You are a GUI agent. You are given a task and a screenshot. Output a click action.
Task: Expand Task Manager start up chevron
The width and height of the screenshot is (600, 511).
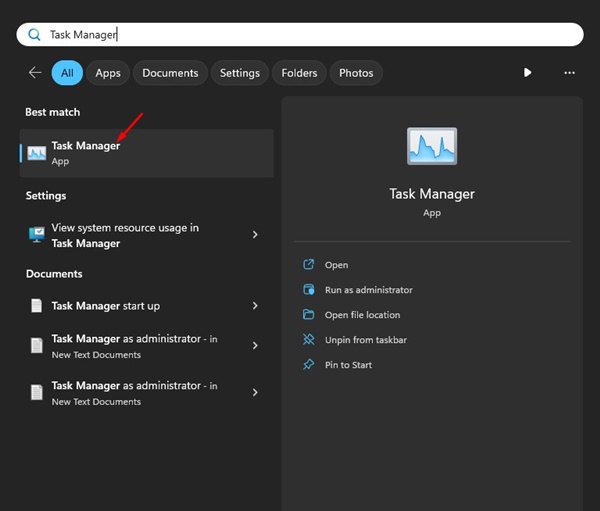(x=255, y=306)
